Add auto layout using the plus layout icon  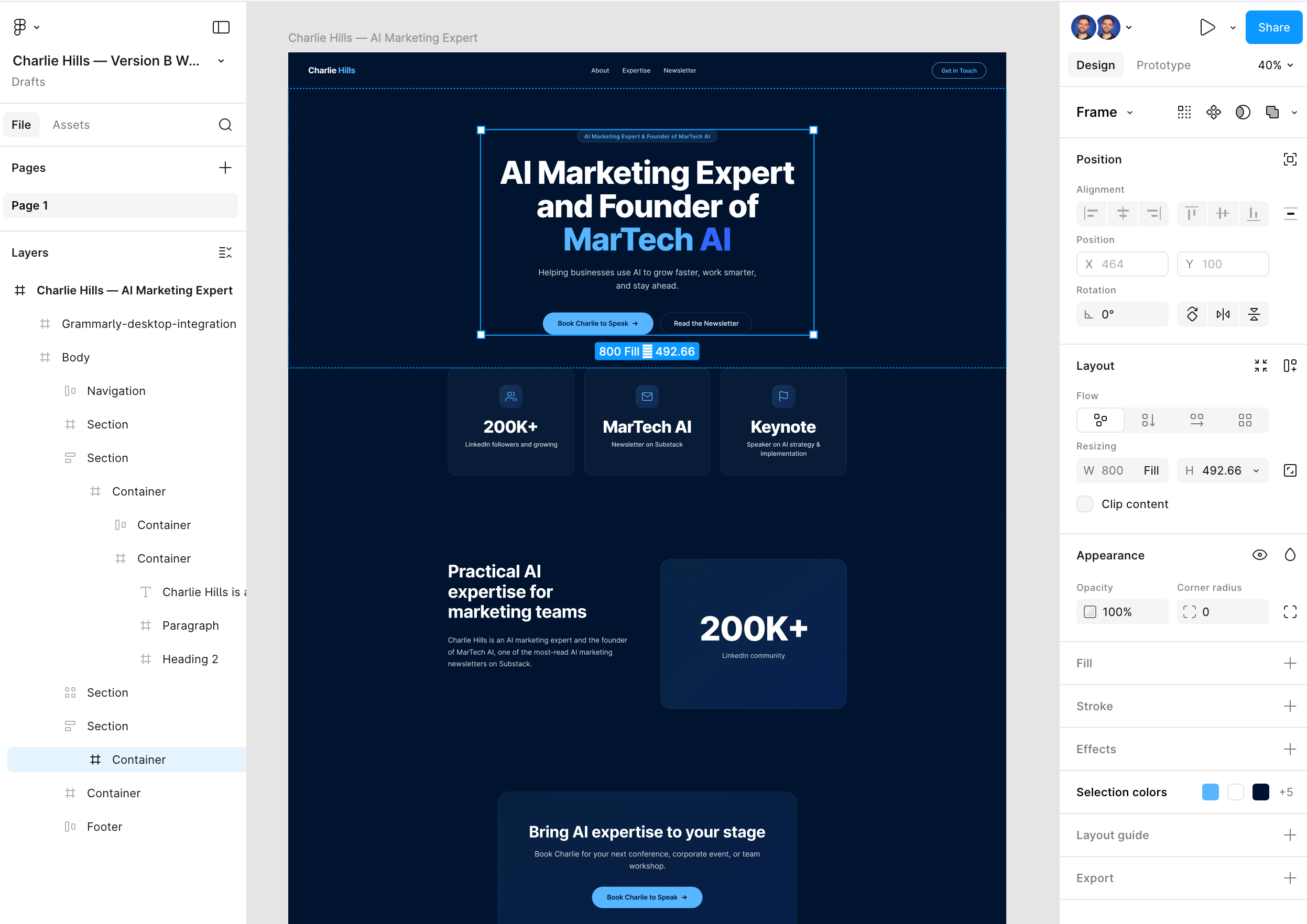coord(1290,365)
